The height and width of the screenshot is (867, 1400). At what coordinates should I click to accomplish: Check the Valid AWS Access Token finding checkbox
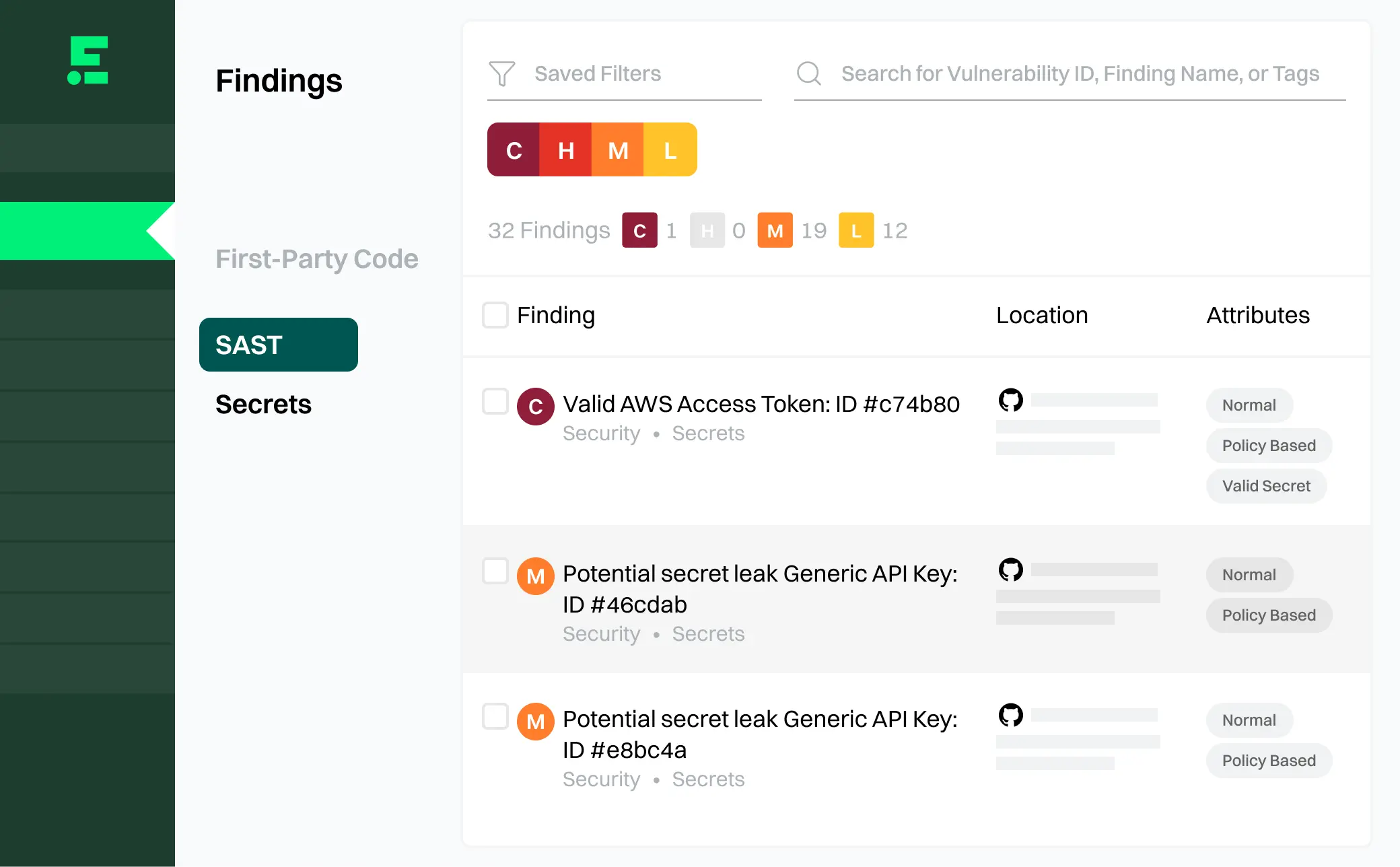(x=495, y=401)
